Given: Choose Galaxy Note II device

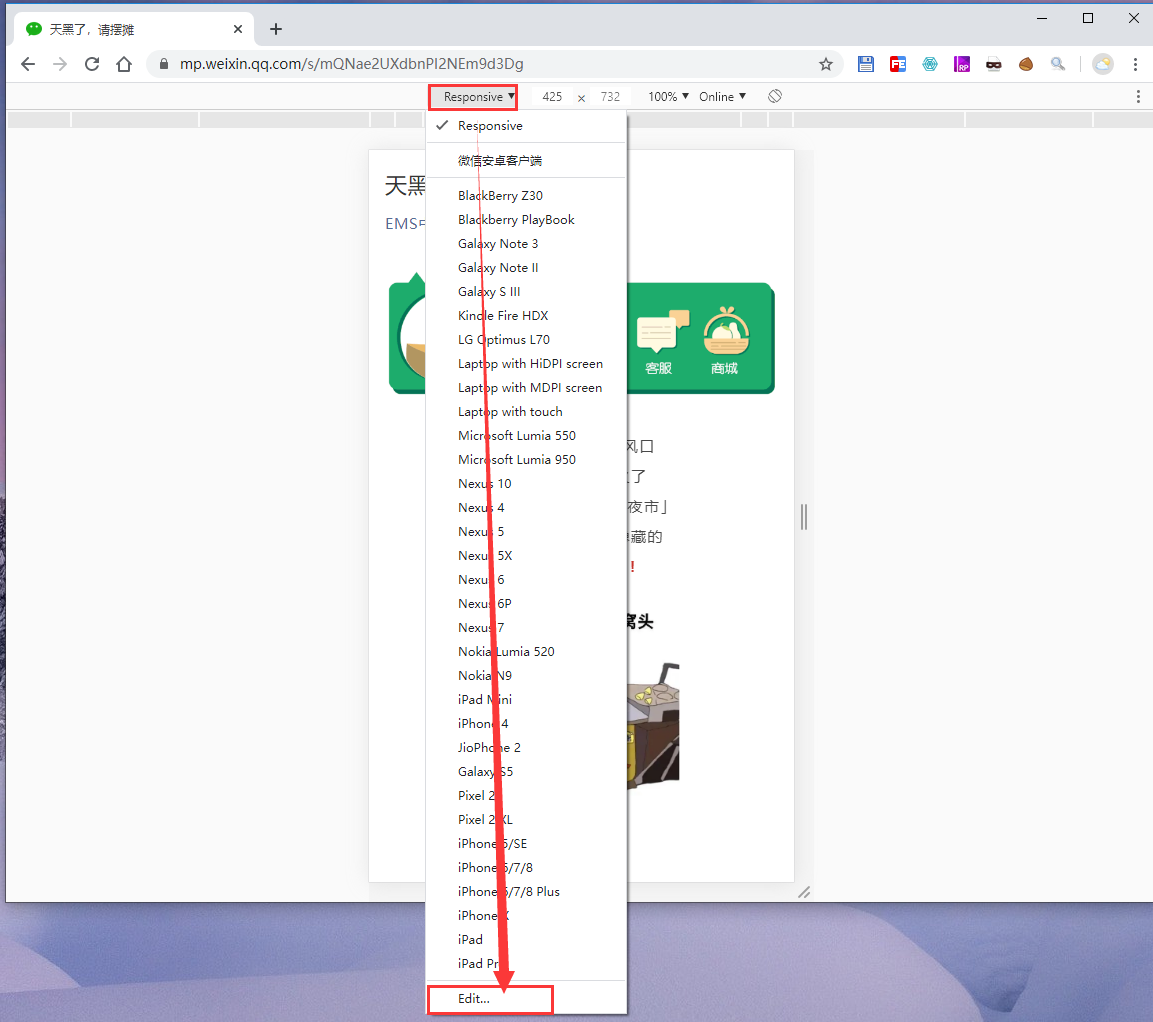Looking at the screenshot, I should coord(526,268).
